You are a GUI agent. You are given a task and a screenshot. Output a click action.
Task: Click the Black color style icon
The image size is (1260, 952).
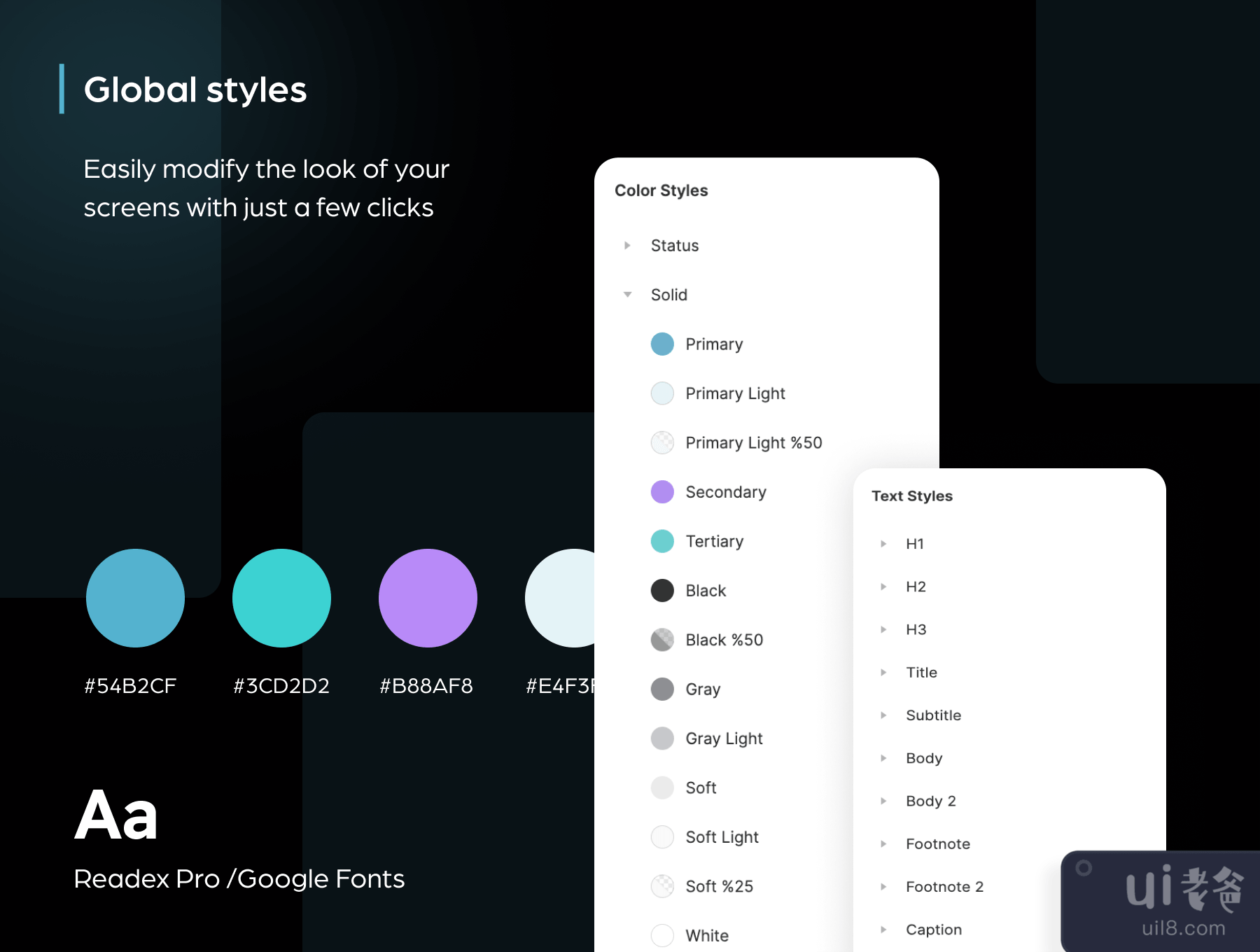662,591
